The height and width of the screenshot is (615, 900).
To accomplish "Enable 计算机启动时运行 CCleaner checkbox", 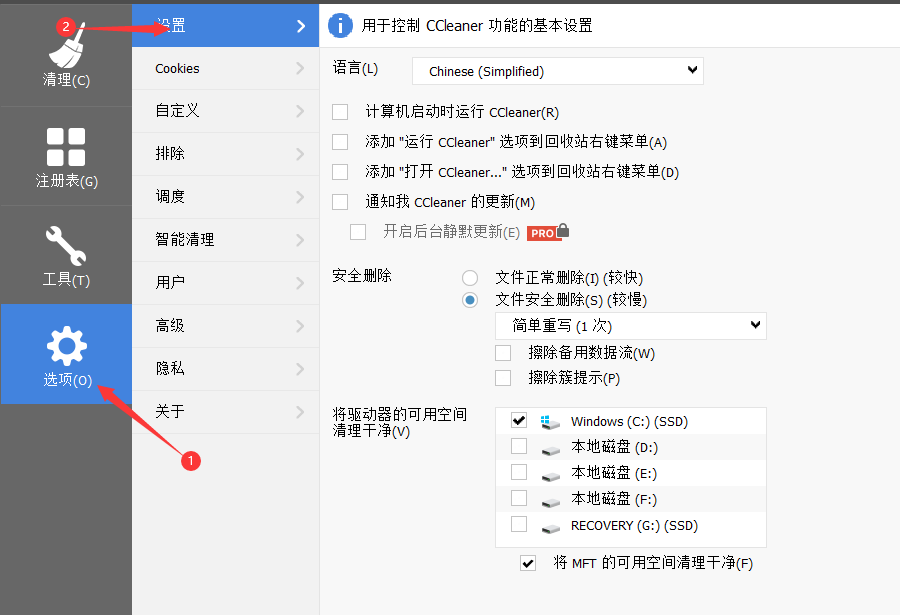I will coord(340,112).
